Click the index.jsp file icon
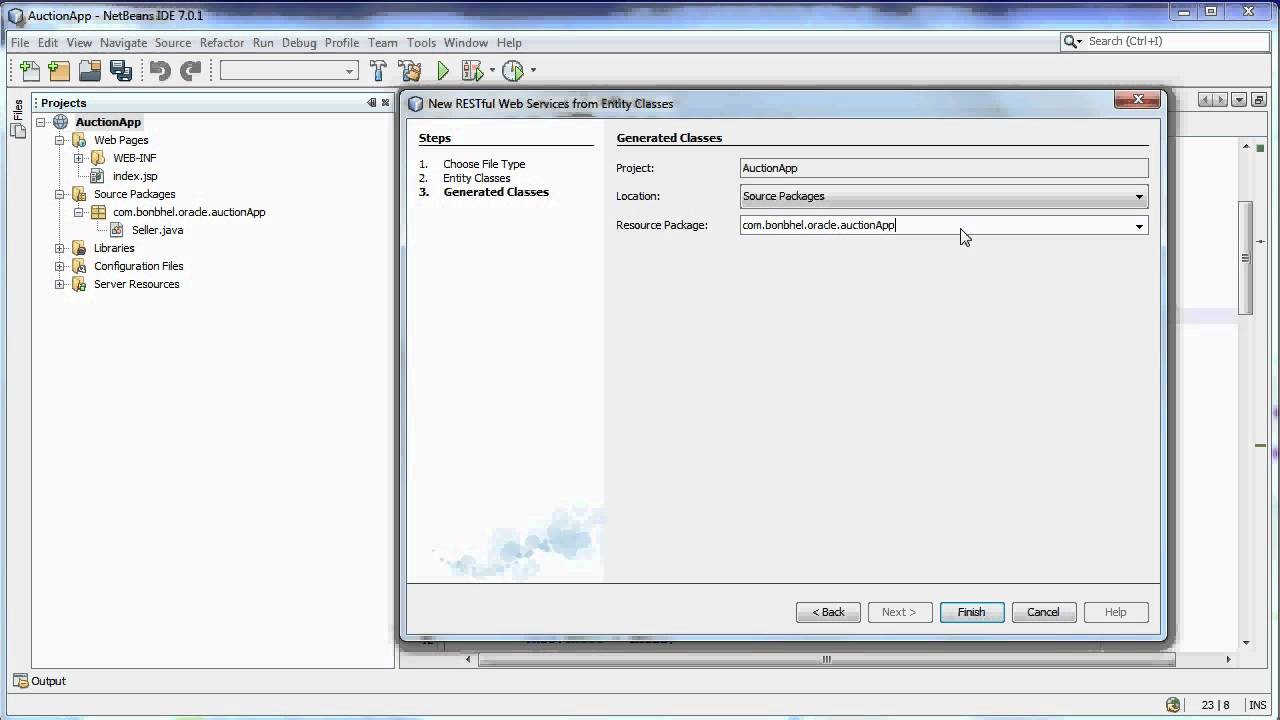The height and width of the screenshot is (720, 1280). 97,176
